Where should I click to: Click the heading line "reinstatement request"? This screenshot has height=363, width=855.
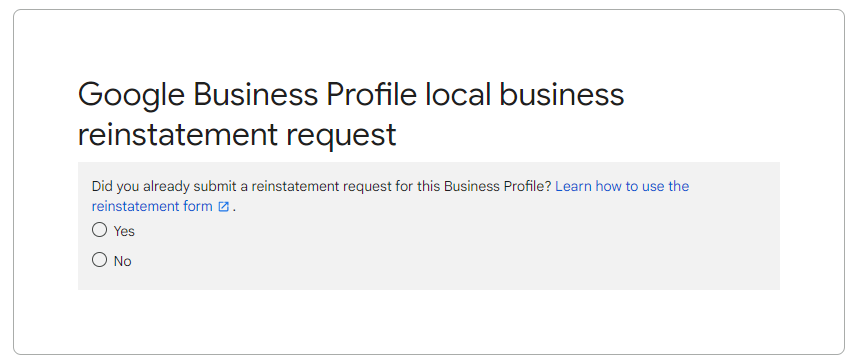tap(237, 135)
